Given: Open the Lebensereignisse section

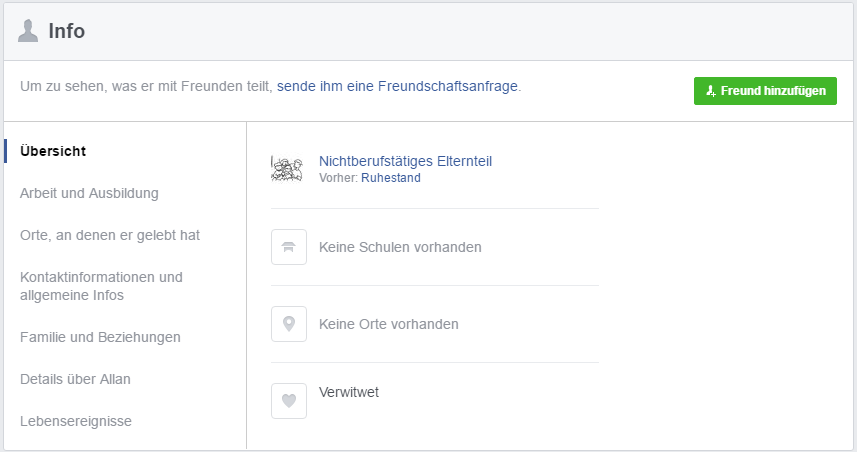Looking at the screenshot, I should pos(76,421).
